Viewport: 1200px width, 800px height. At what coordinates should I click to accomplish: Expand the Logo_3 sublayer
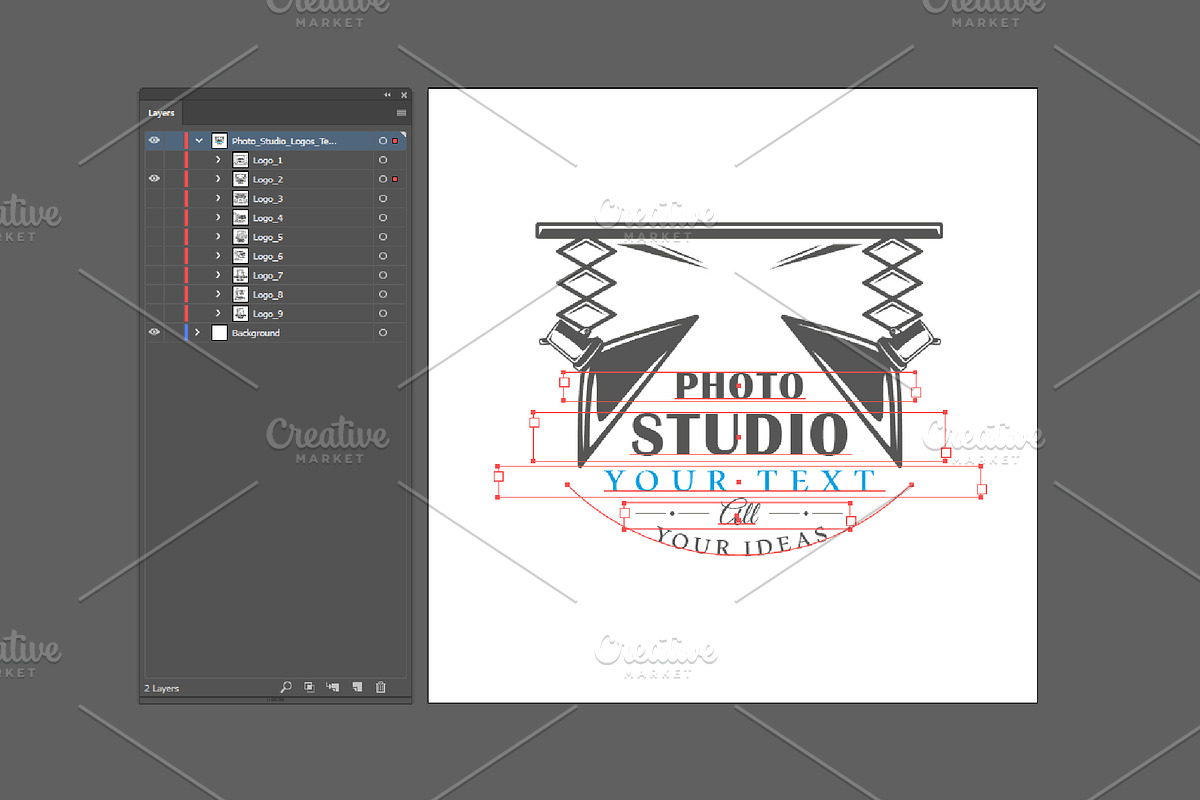(x=218, y=199)
